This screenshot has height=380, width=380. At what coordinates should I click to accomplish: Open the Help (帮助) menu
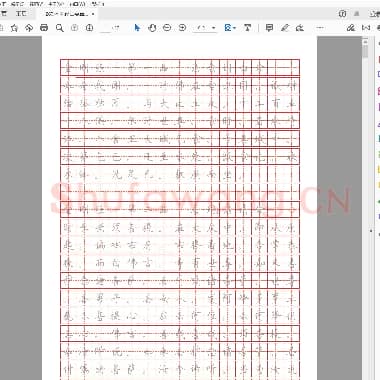(98, 4)
